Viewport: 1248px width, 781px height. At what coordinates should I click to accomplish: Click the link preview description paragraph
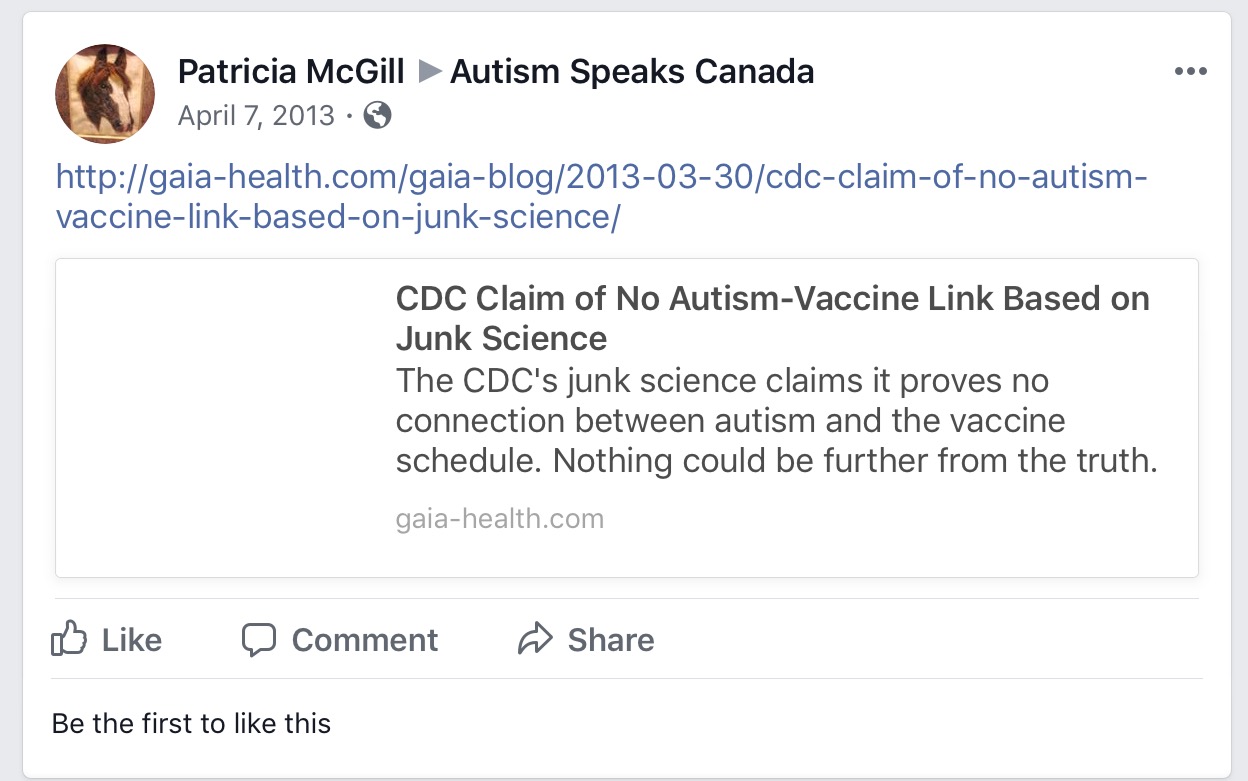pyautogui.click(x=776, y=421)
